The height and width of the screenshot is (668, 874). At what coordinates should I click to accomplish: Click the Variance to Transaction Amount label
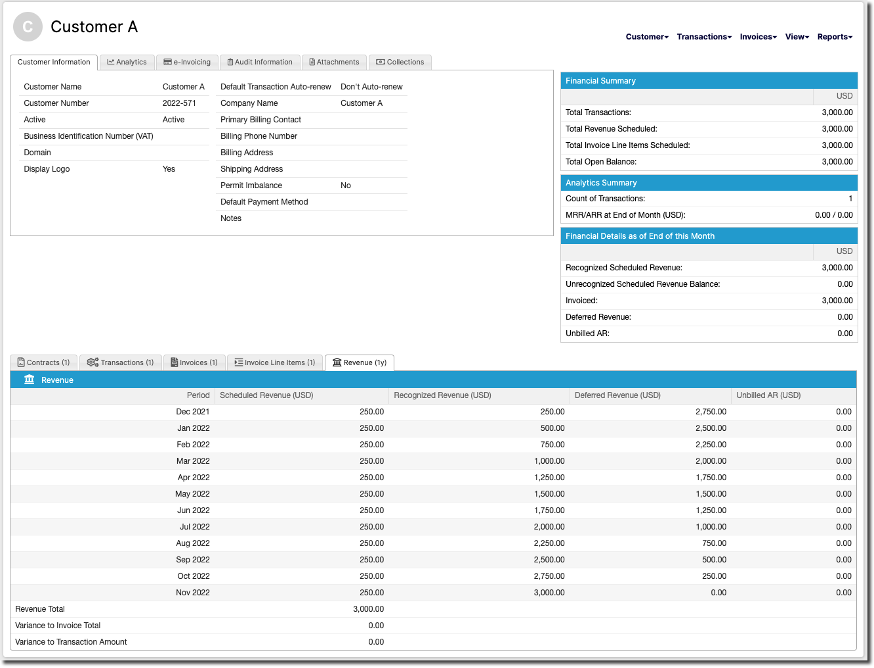[x=71, y=642]
